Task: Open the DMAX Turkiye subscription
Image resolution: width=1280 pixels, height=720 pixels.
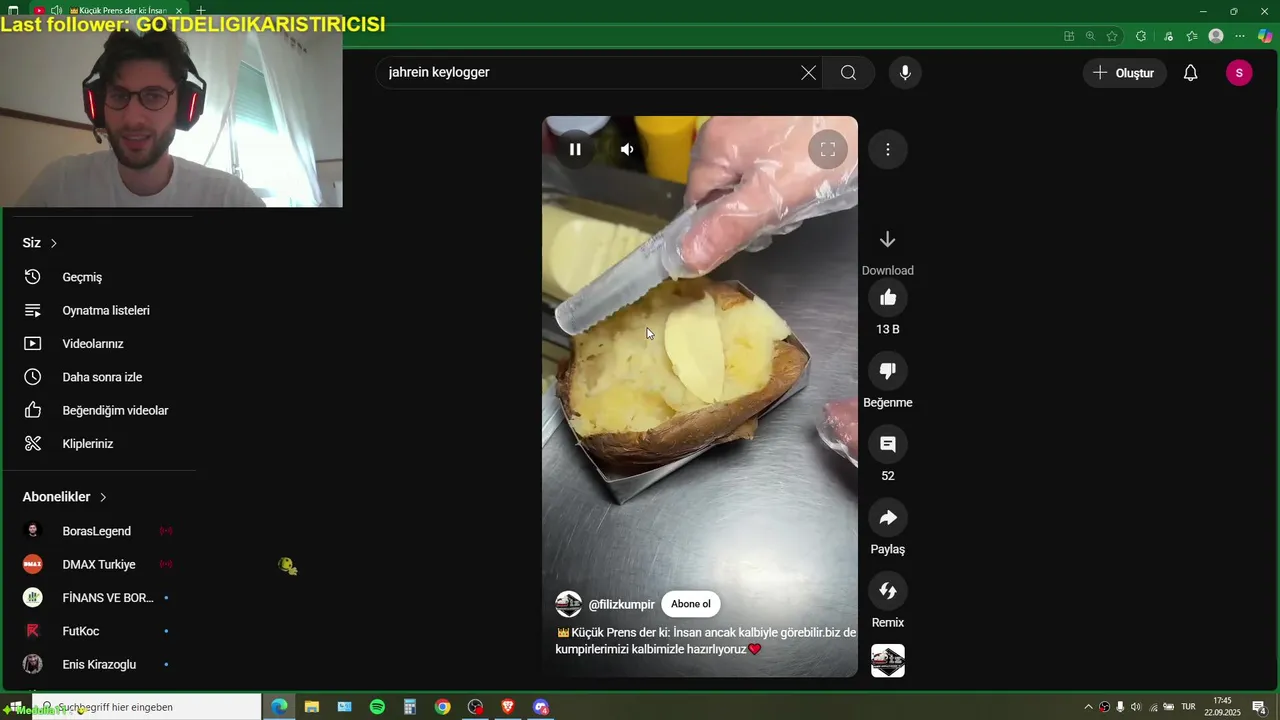Action: 100,564
